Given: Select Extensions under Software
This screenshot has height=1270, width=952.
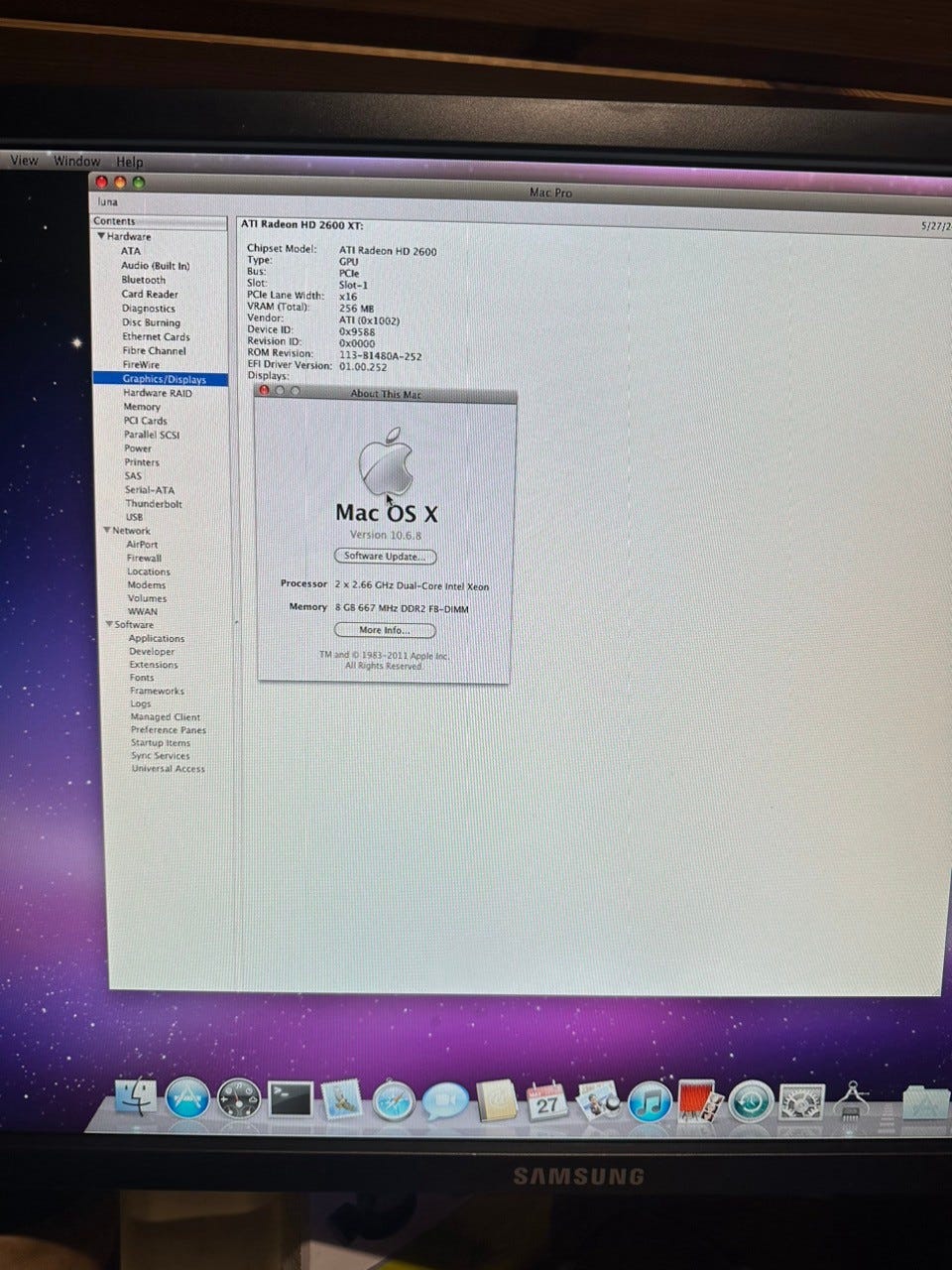Looking at the screenshot, I should click(x=154, y=665).
